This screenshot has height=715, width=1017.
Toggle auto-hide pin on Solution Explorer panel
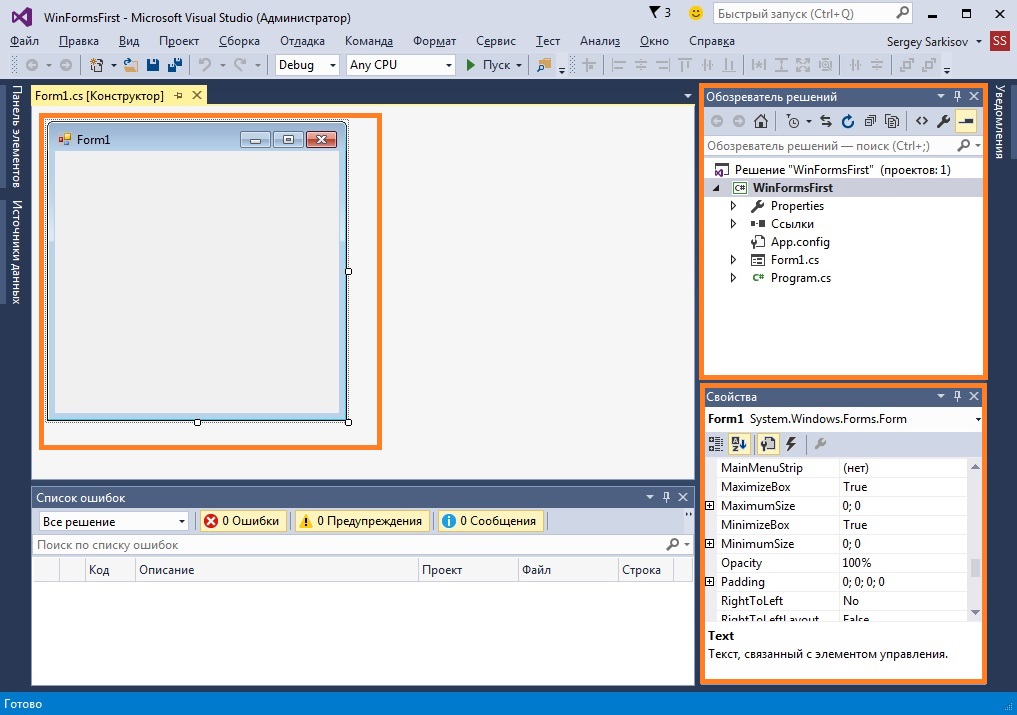pyautogui.click(x=957, y=96)
